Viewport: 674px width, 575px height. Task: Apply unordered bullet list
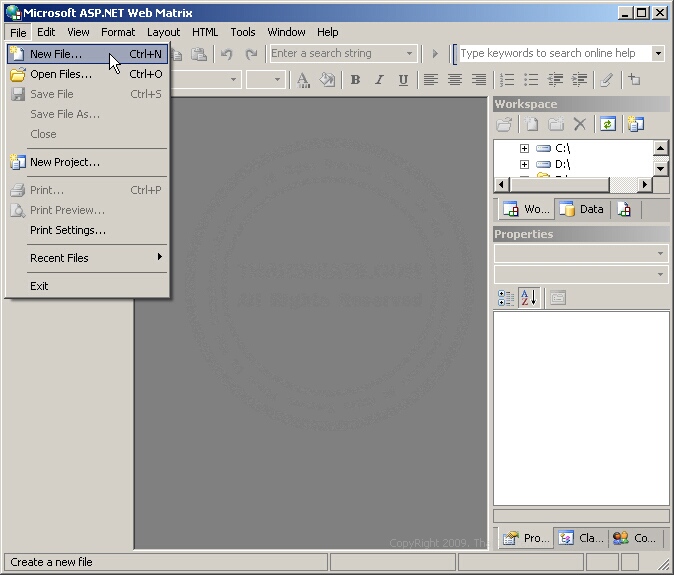pyautogui.click(x=531, y=80)
